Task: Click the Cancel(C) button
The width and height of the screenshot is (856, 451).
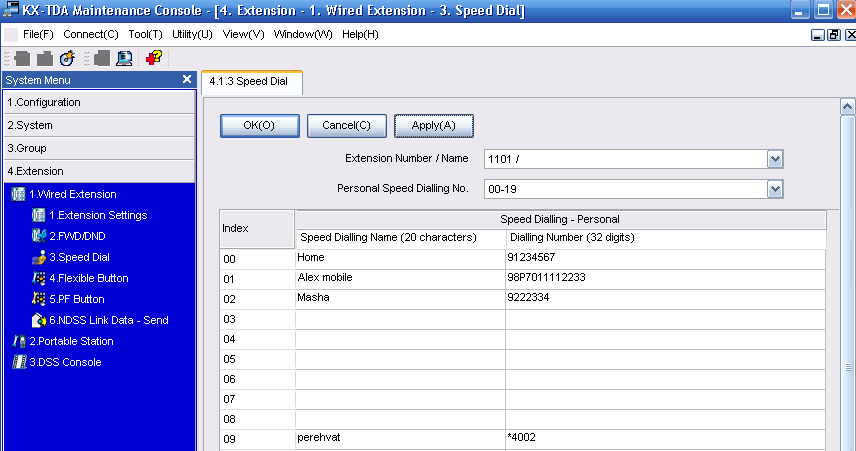Action: [x=347, y=126]
